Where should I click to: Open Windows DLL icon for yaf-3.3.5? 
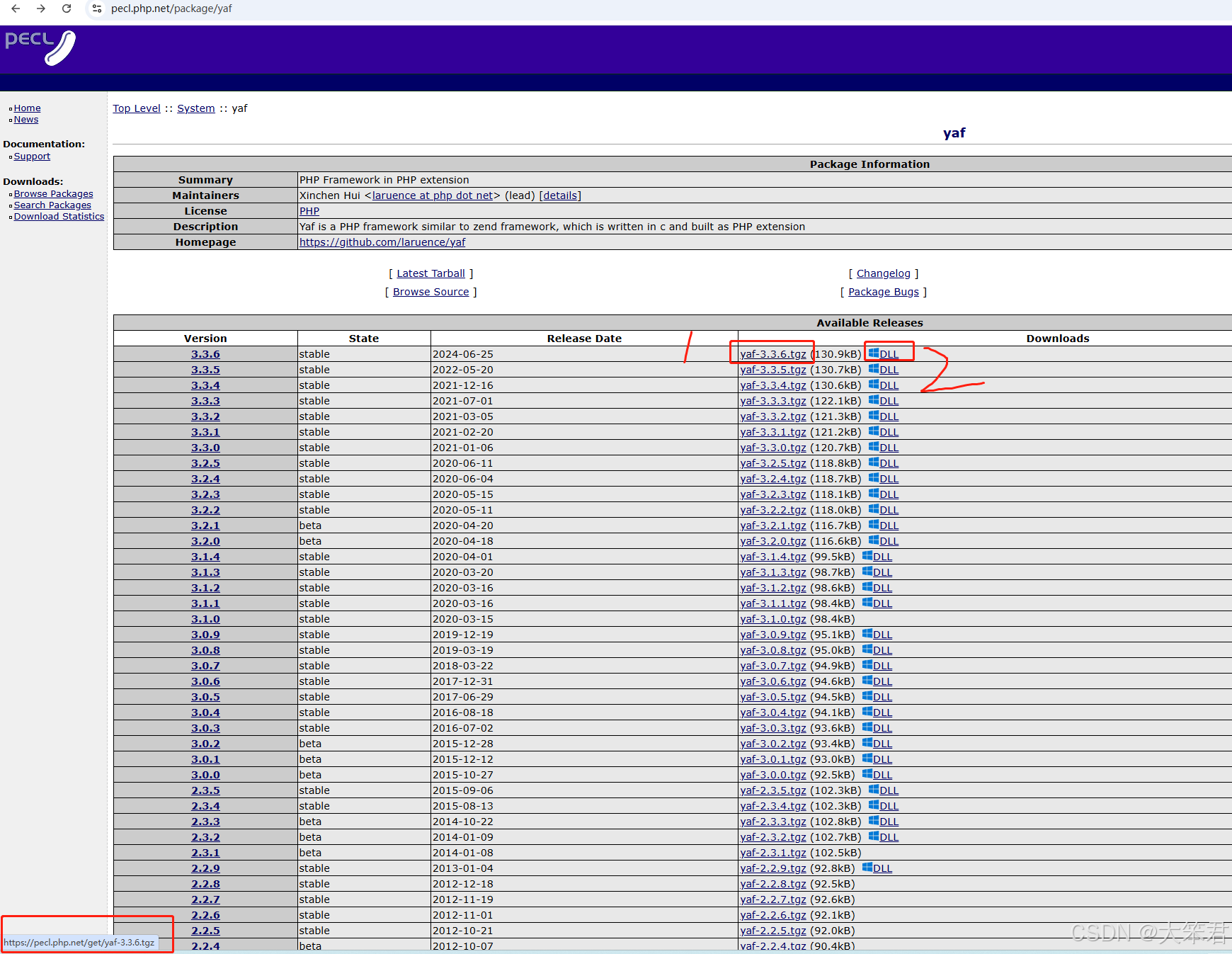point(874,369)
